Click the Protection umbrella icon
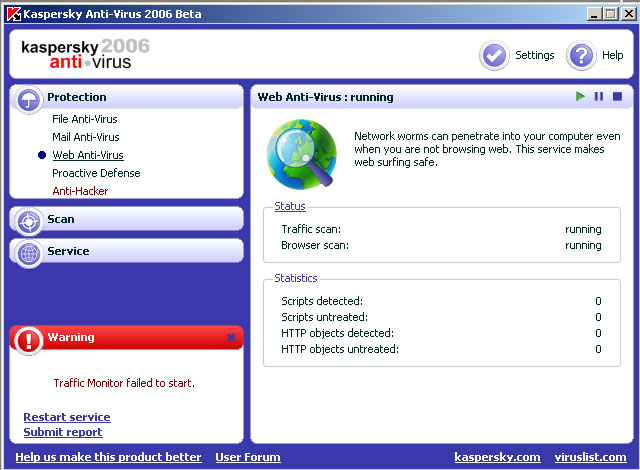Image resolution: width=640 pixels, height=470 pixels. tap(28, 99)
